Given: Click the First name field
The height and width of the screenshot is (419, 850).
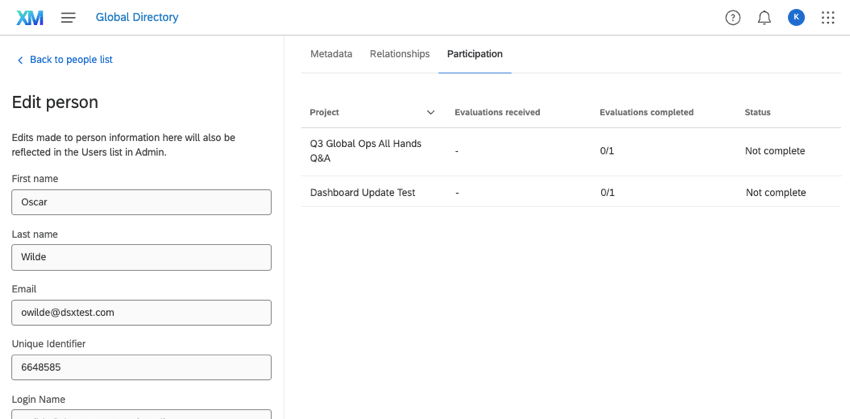Looking at the screenshot, I should [x=141, y=202].
